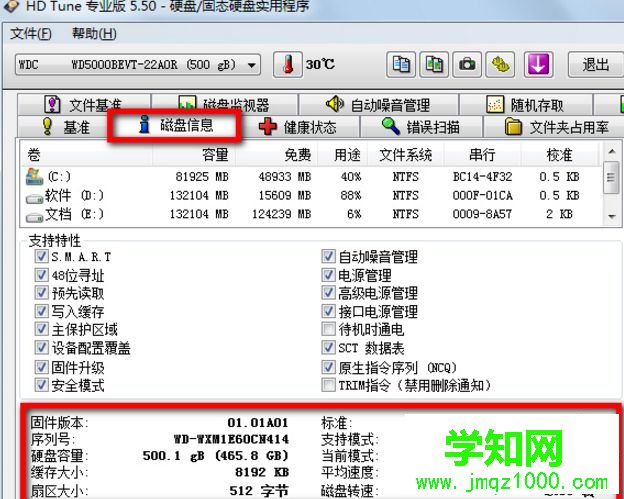Toggle the 自动噪音管理 feature checkbox

point(328,256)
